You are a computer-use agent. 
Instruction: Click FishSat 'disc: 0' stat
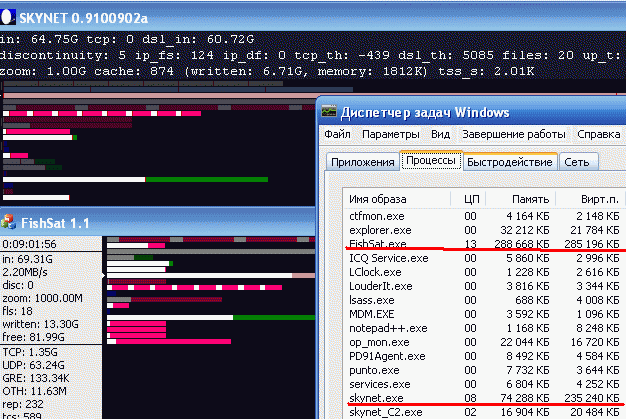point(18,285)
